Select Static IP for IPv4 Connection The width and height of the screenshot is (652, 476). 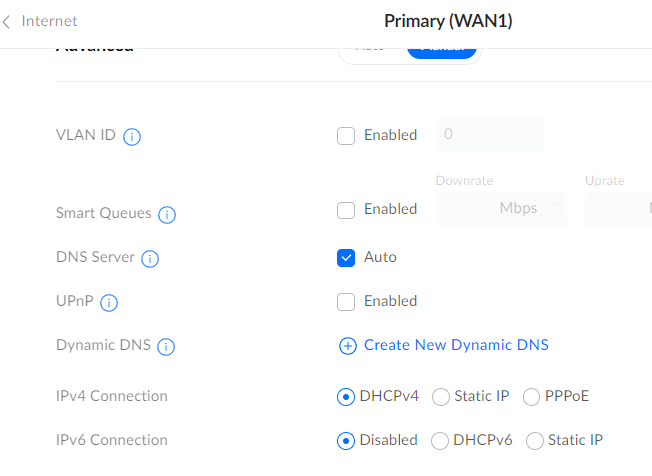click(441, 397)
